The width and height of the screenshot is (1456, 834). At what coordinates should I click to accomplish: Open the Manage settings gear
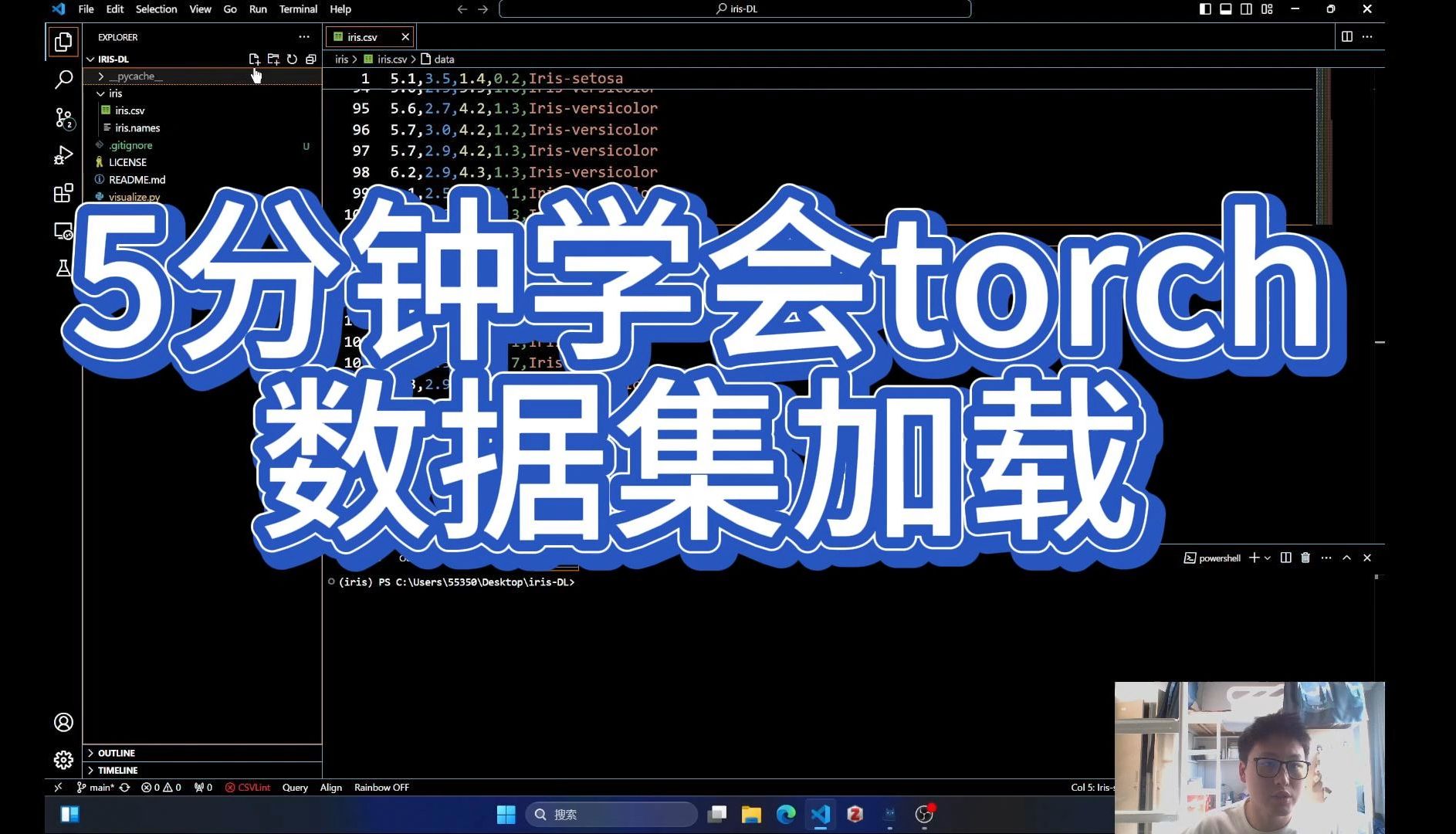coord(63,760)
